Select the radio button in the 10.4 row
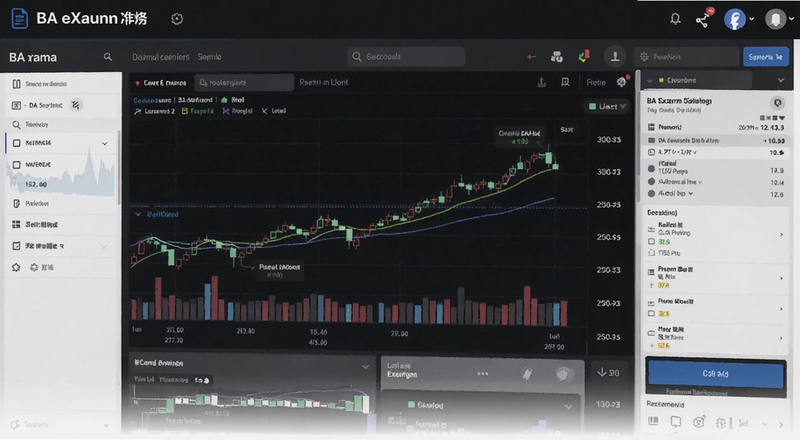Image resolution: width=800 pixels, height=440 pixels. coord(652,182)
